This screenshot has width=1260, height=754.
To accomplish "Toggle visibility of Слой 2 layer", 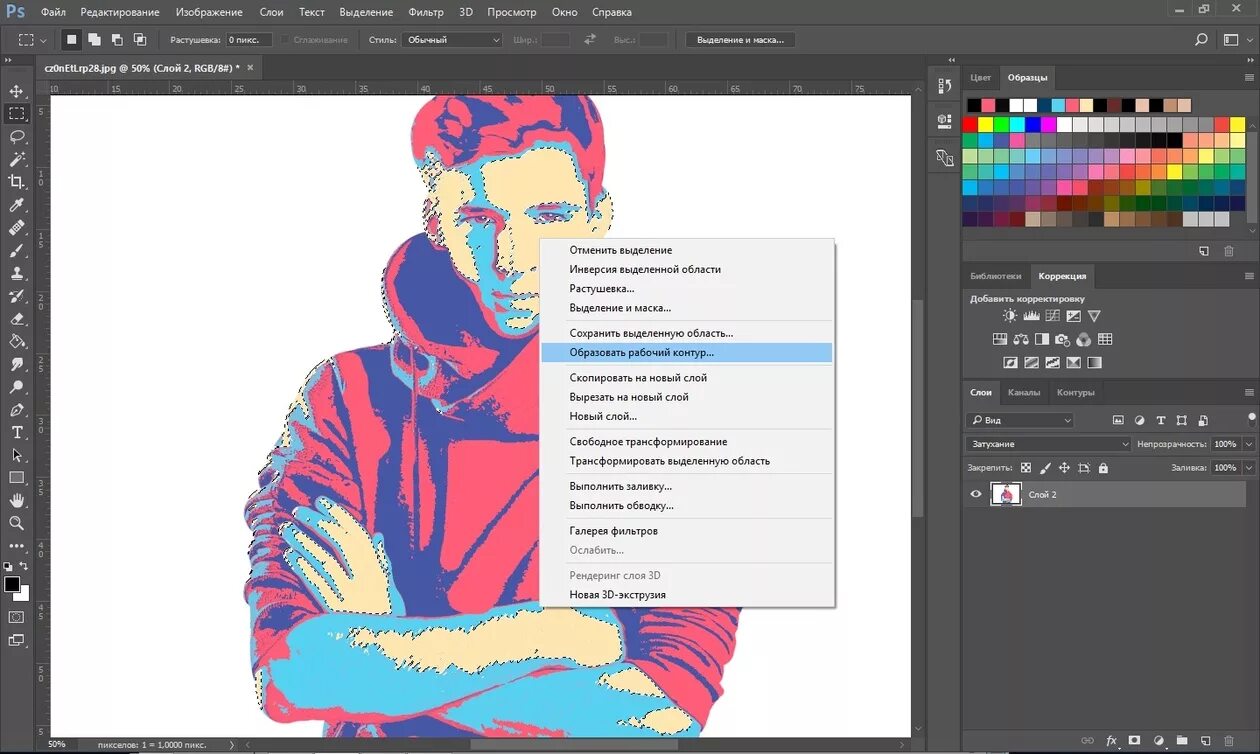I will 976,494.
